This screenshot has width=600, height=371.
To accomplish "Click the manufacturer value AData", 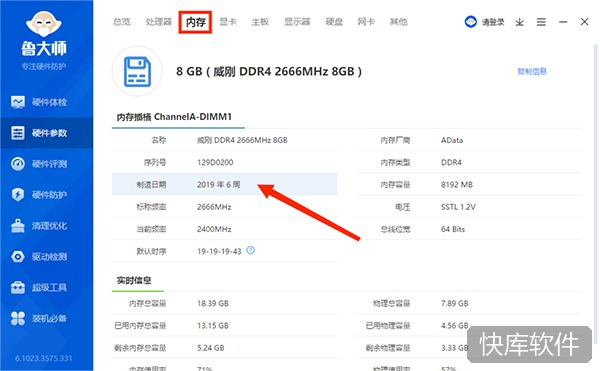I will pos(452,140).
